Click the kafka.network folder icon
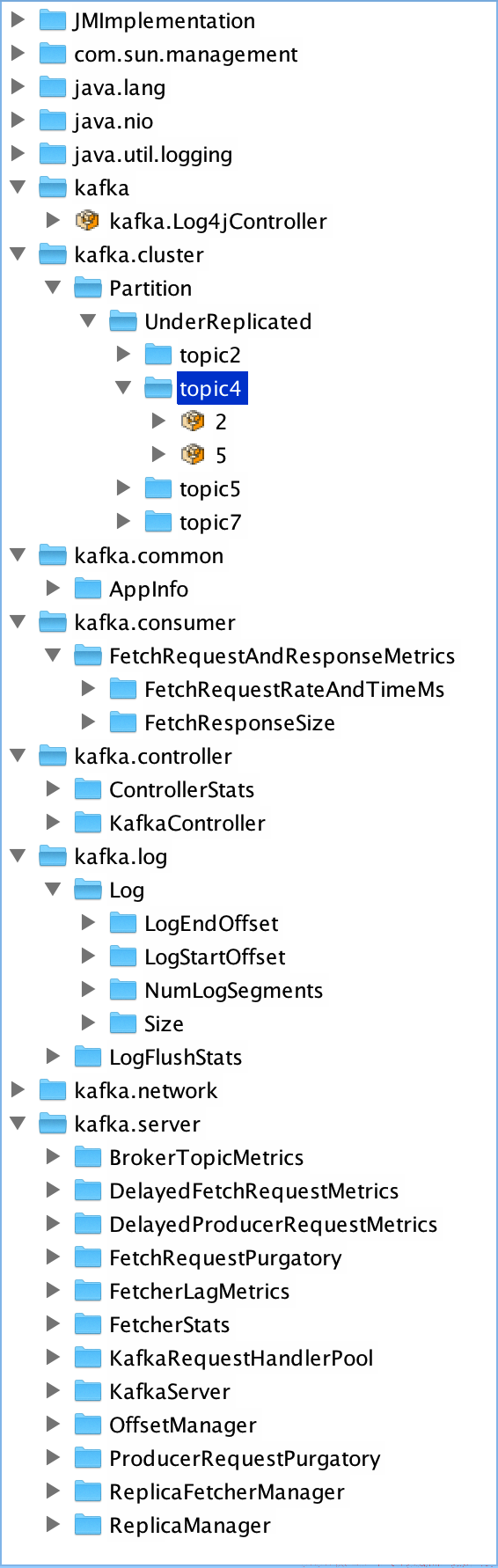 (x=53, y=1090)
